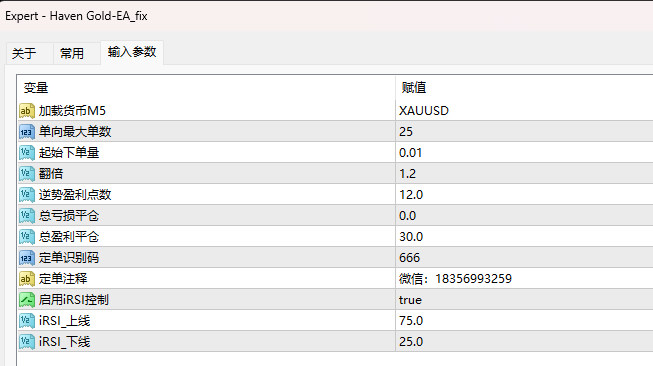Click the icon beside 逆势盈利点数
This screenshot has width=653, height=366.
[27, 194]
